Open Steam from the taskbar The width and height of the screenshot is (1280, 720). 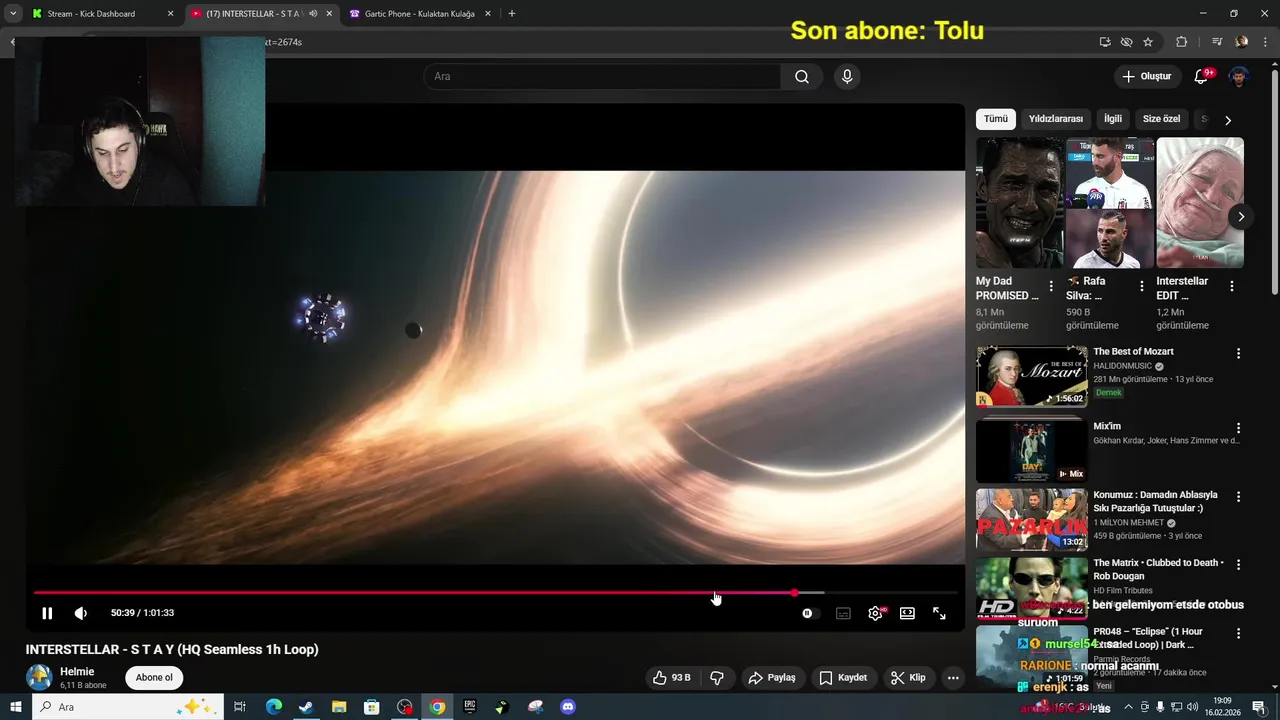[x=306, y=707]
